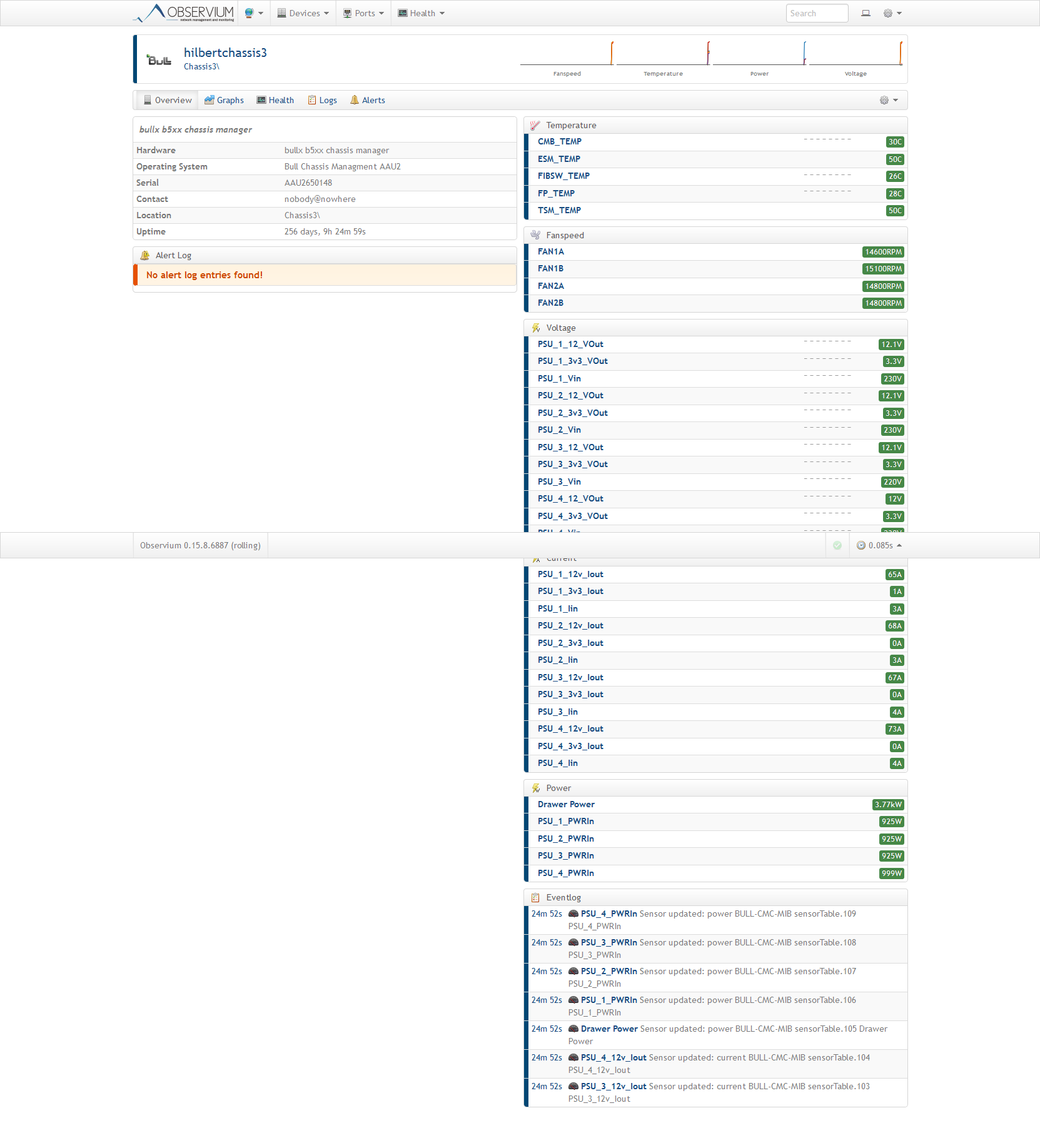Click the Fanspeed panel fan icon
Image resolution: width=1040 pixels, height=1148 pixels.
click(535, 235)
